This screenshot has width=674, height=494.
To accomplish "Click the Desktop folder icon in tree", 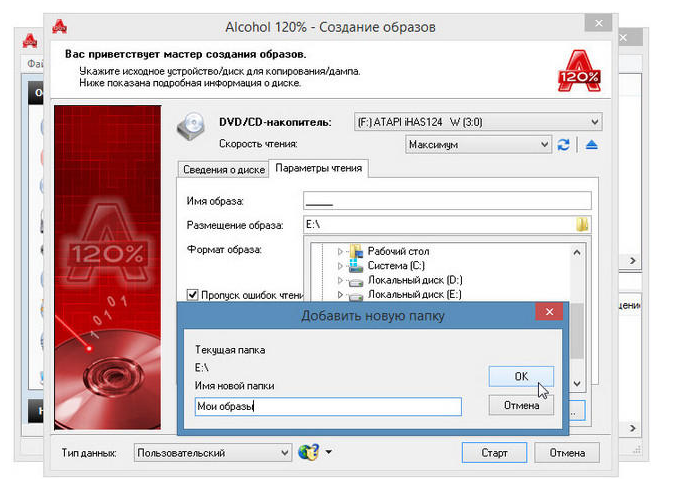I will 356,251.
